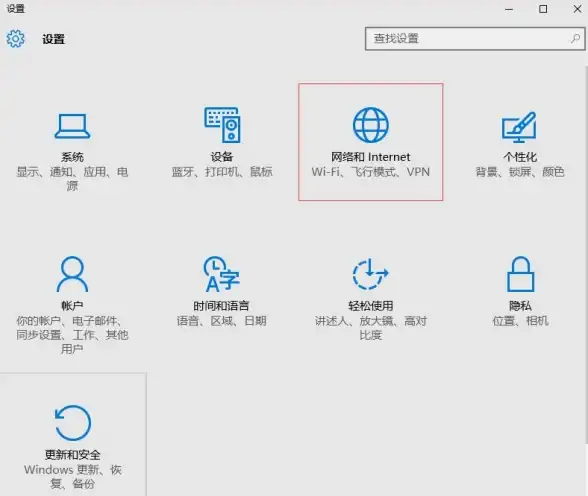The height and width of the screenshot is (496, 588).
Task: Click the 轻松使用 title text
Action: pyautogui.click(x=370, y=306)
